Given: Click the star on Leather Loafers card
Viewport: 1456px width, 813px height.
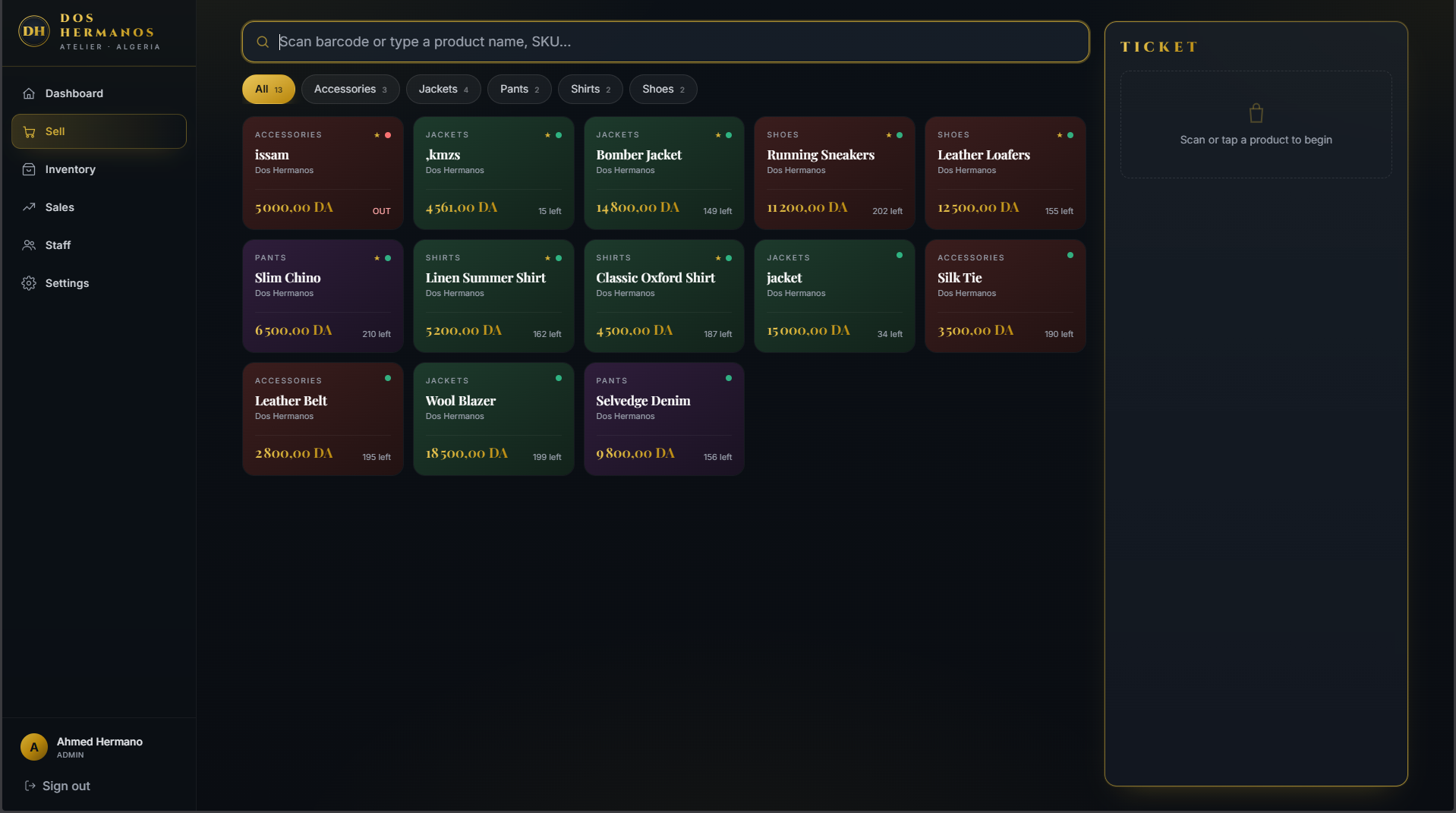Looking at the screenshot, I should [x=1060, y=135].
